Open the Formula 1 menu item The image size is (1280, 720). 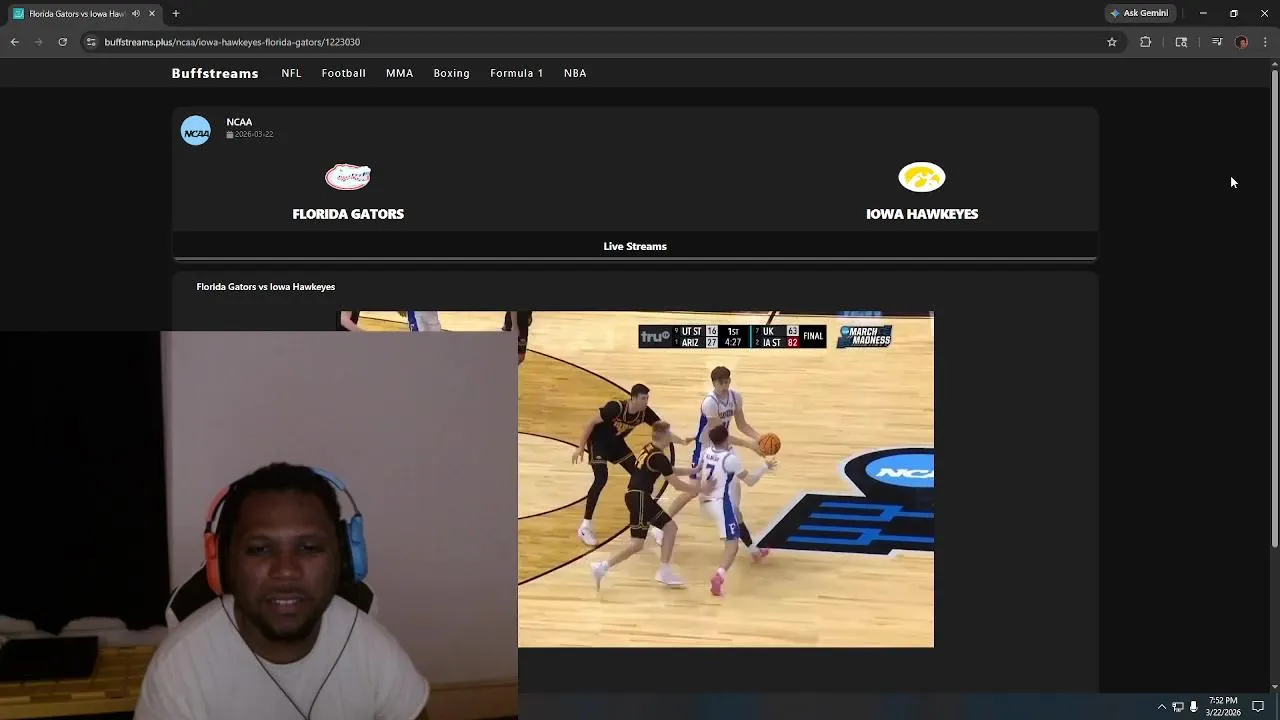pos(517,73)
